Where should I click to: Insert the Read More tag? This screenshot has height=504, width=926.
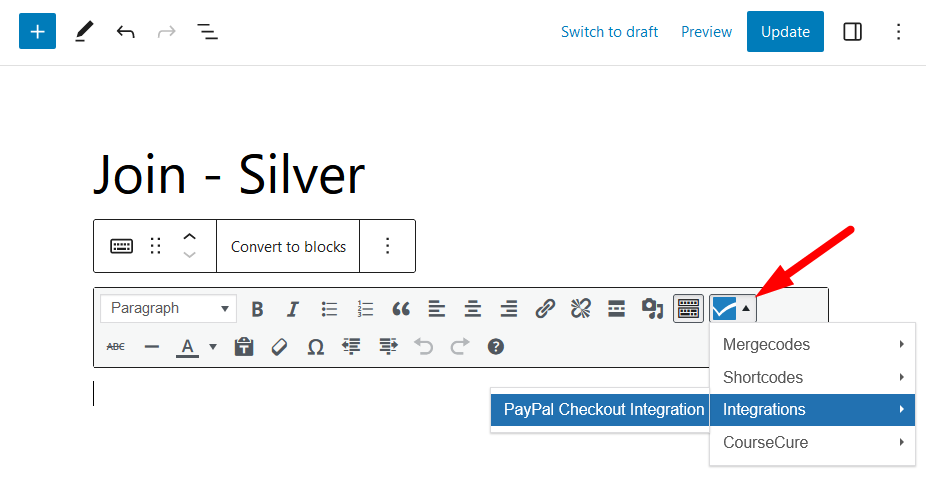(x=617, y=308)
